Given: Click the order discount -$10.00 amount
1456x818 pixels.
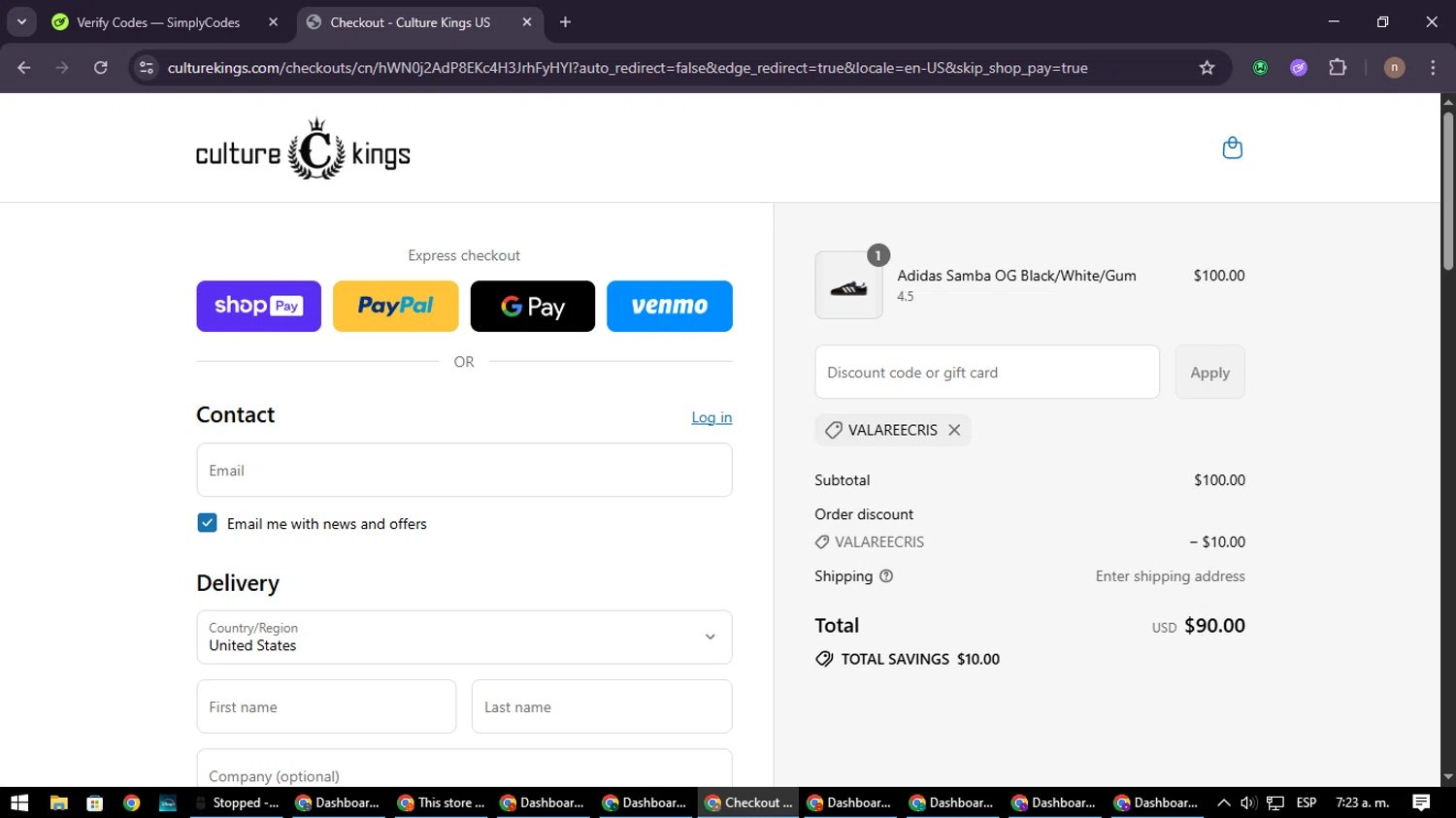Looking at the screenshot, I should [1217, 542].
